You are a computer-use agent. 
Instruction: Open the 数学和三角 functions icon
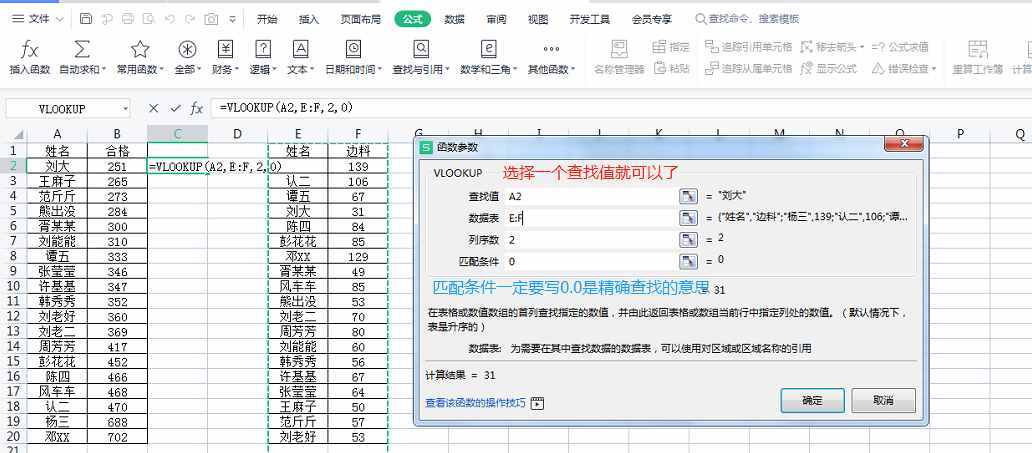488,49
